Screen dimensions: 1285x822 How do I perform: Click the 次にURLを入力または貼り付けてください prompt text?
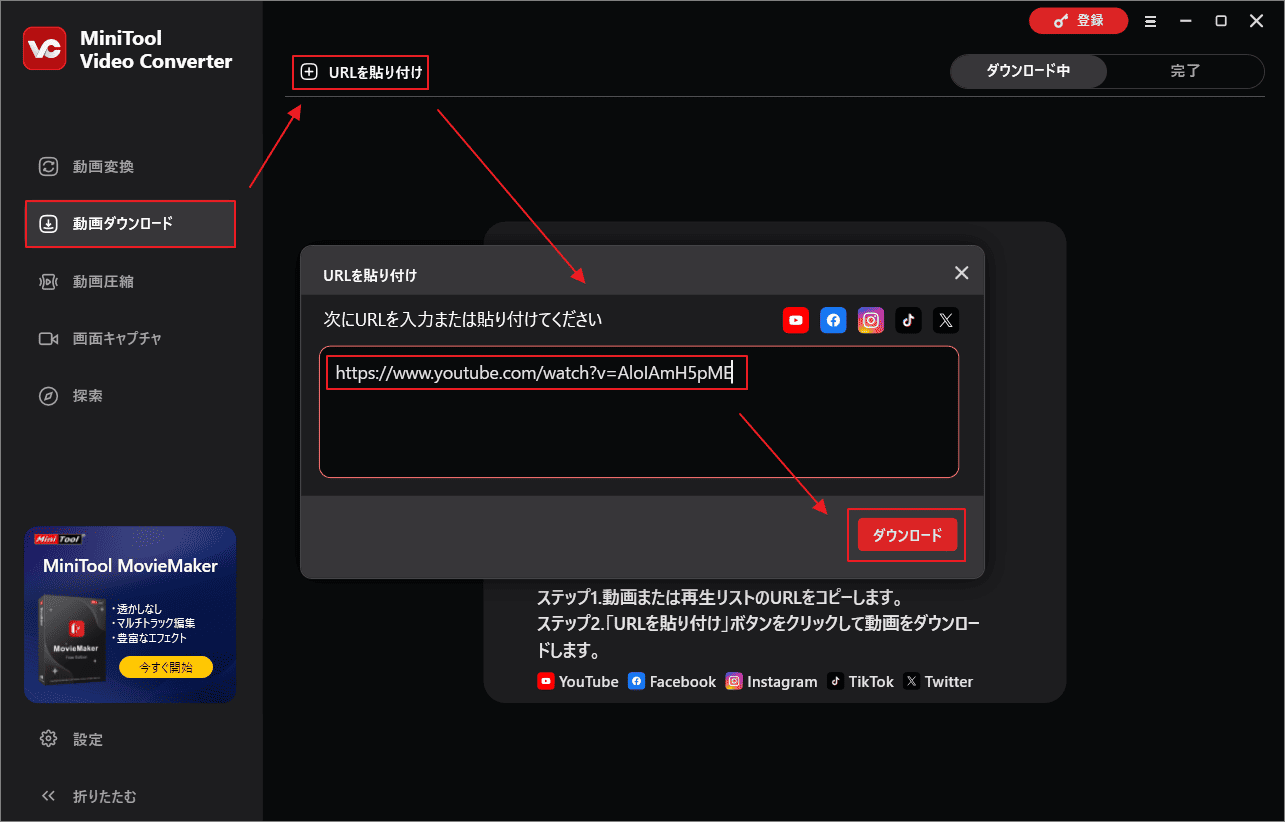pyautogui.click(x=463, y=320)
